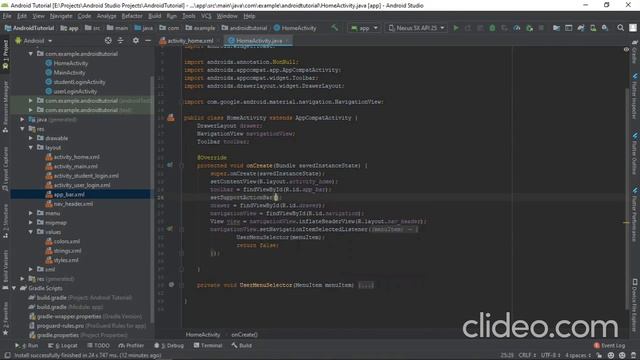Expand the folded UserMenuSelector method body
The image size is (640, 360).
[x=366, y=285]
